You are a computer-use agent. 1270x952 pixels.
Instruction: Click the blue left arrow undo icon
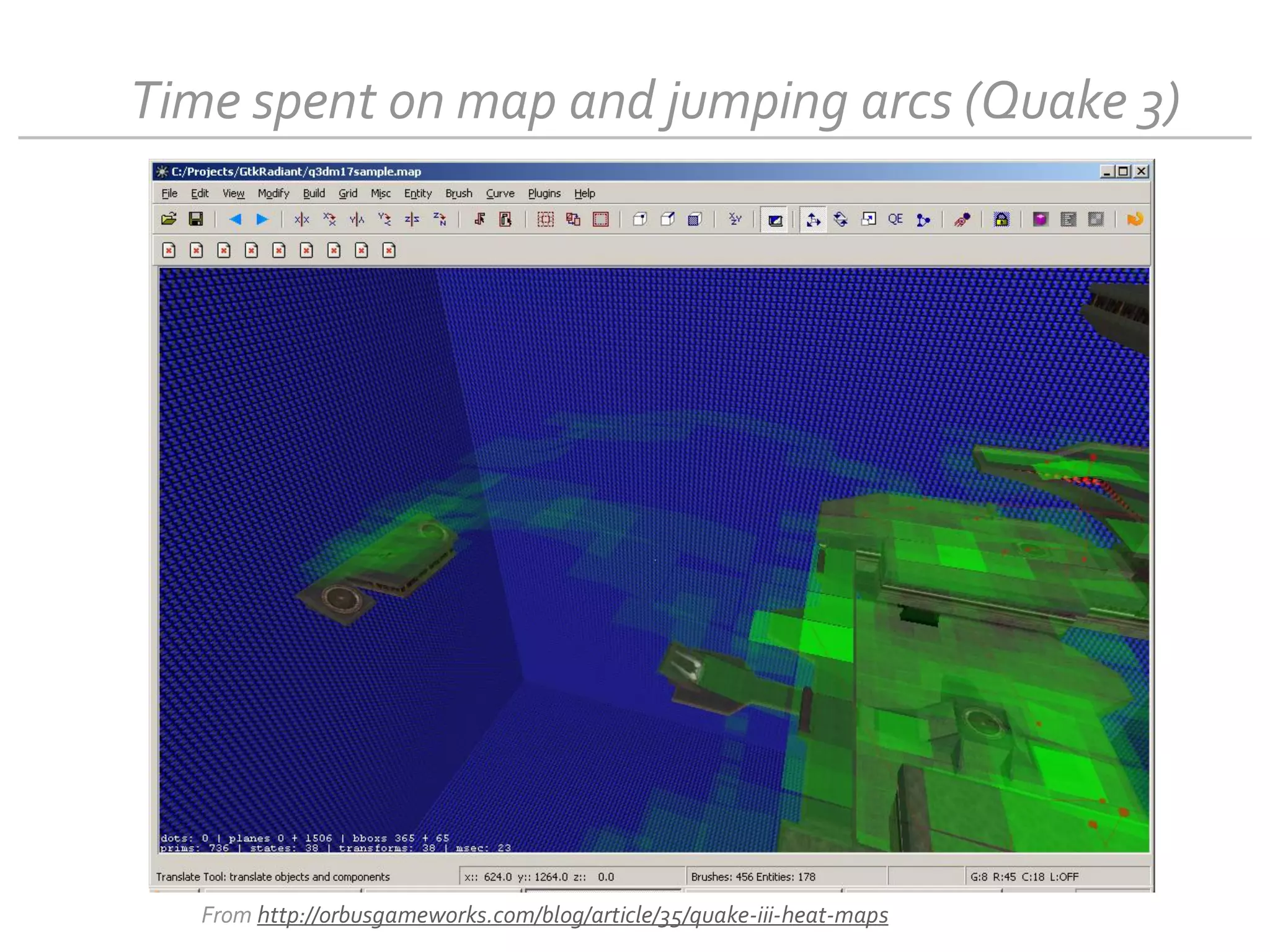pos(235,219)
